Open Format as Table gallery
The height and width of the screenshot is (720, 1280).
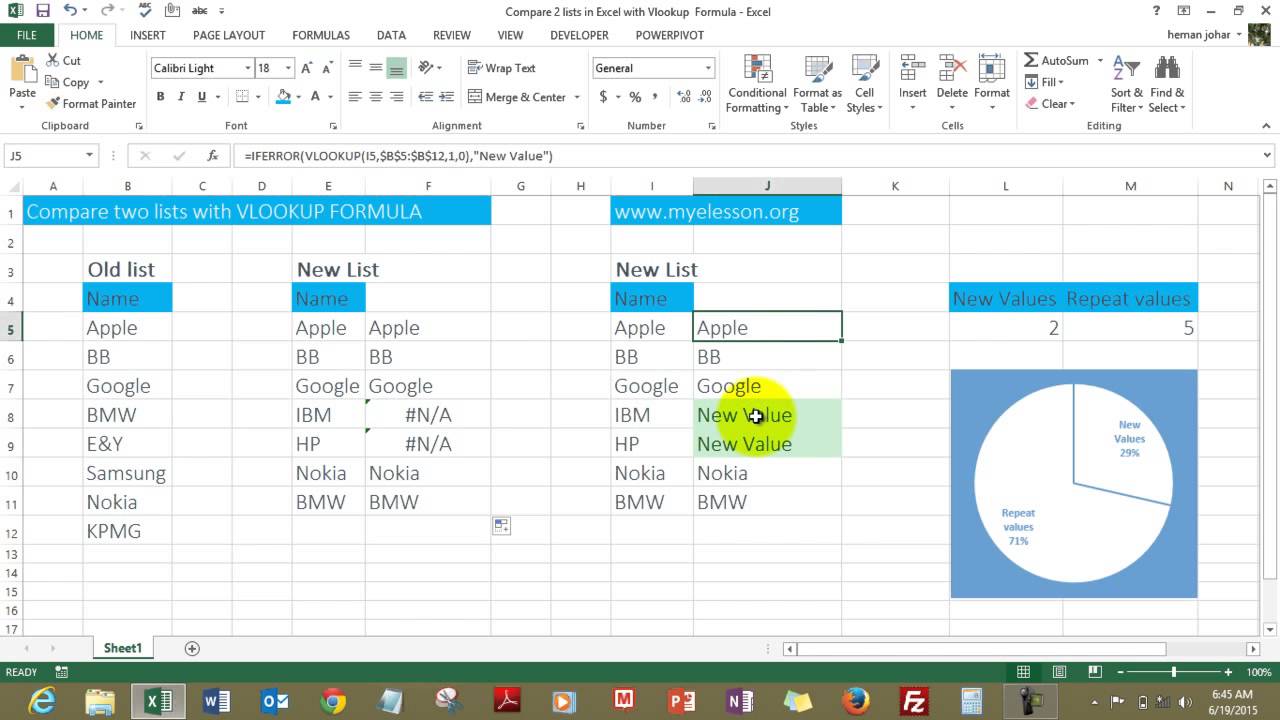click(817, 84)
